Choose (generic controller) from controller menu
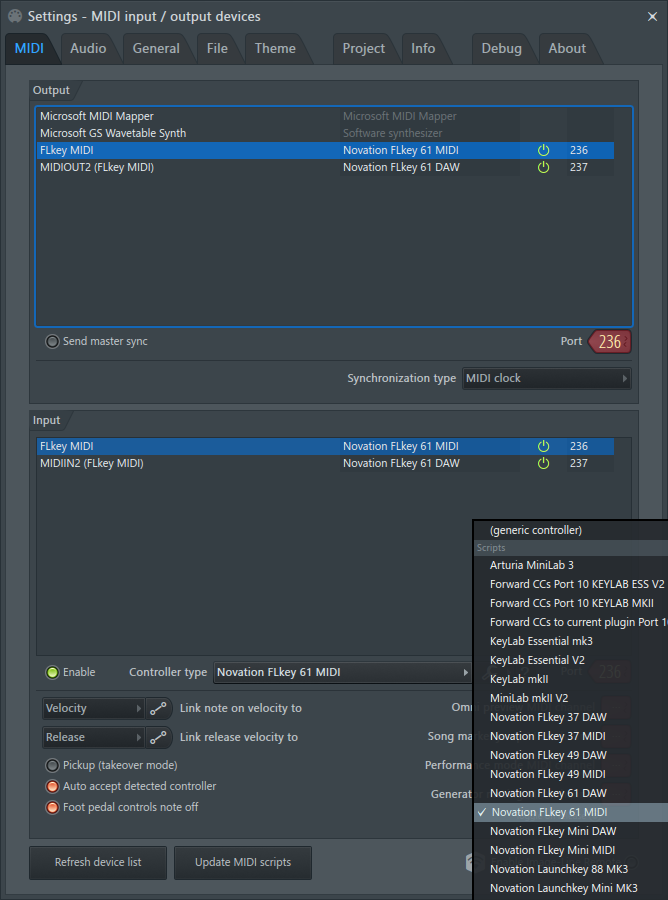Image resolution: width=668 pixels, height=900 pixels. click(572, 530)
